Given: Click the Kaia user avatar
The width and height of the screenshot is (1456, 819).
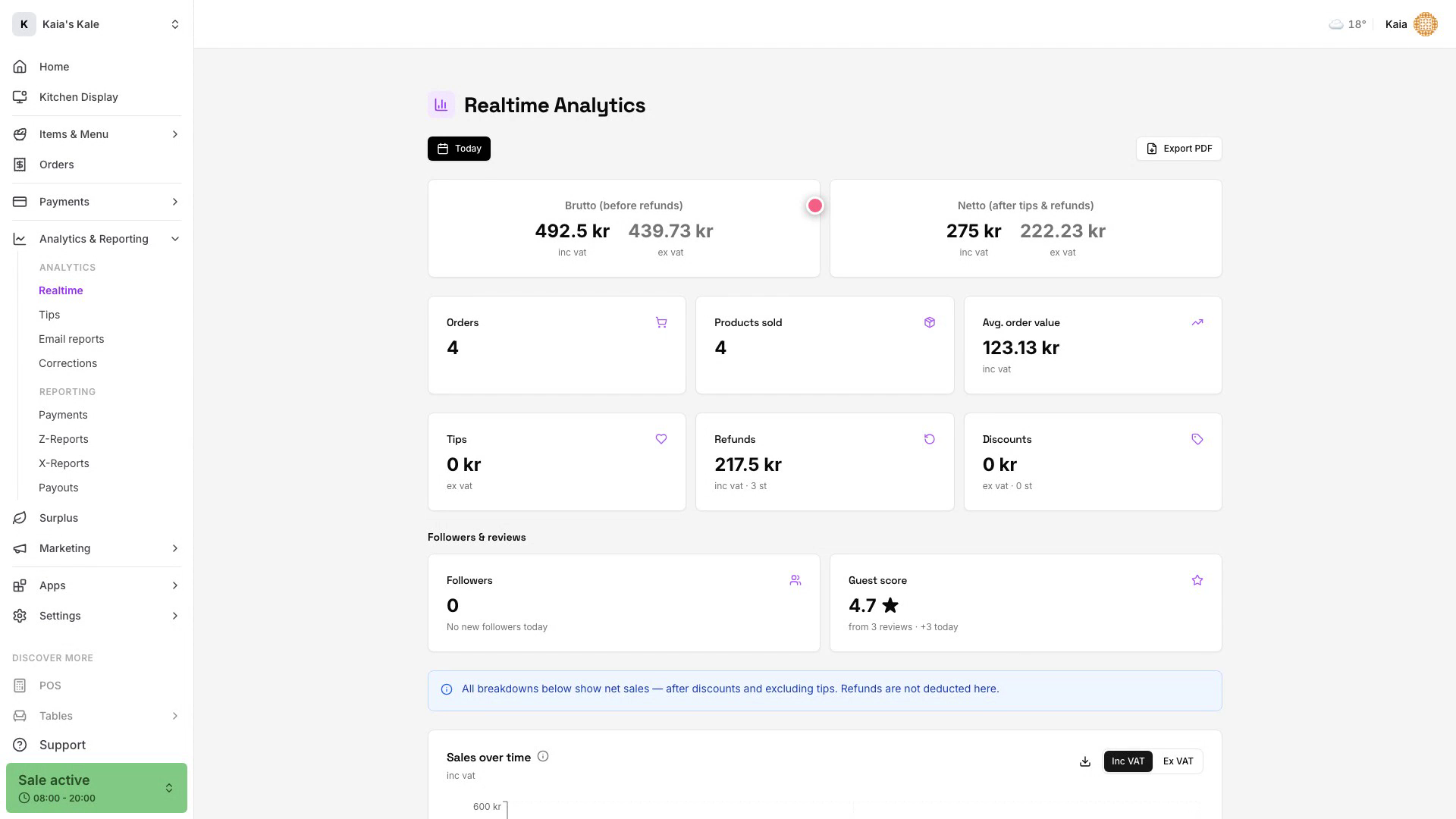Looking at the screenshot, I should point(1425,24).
